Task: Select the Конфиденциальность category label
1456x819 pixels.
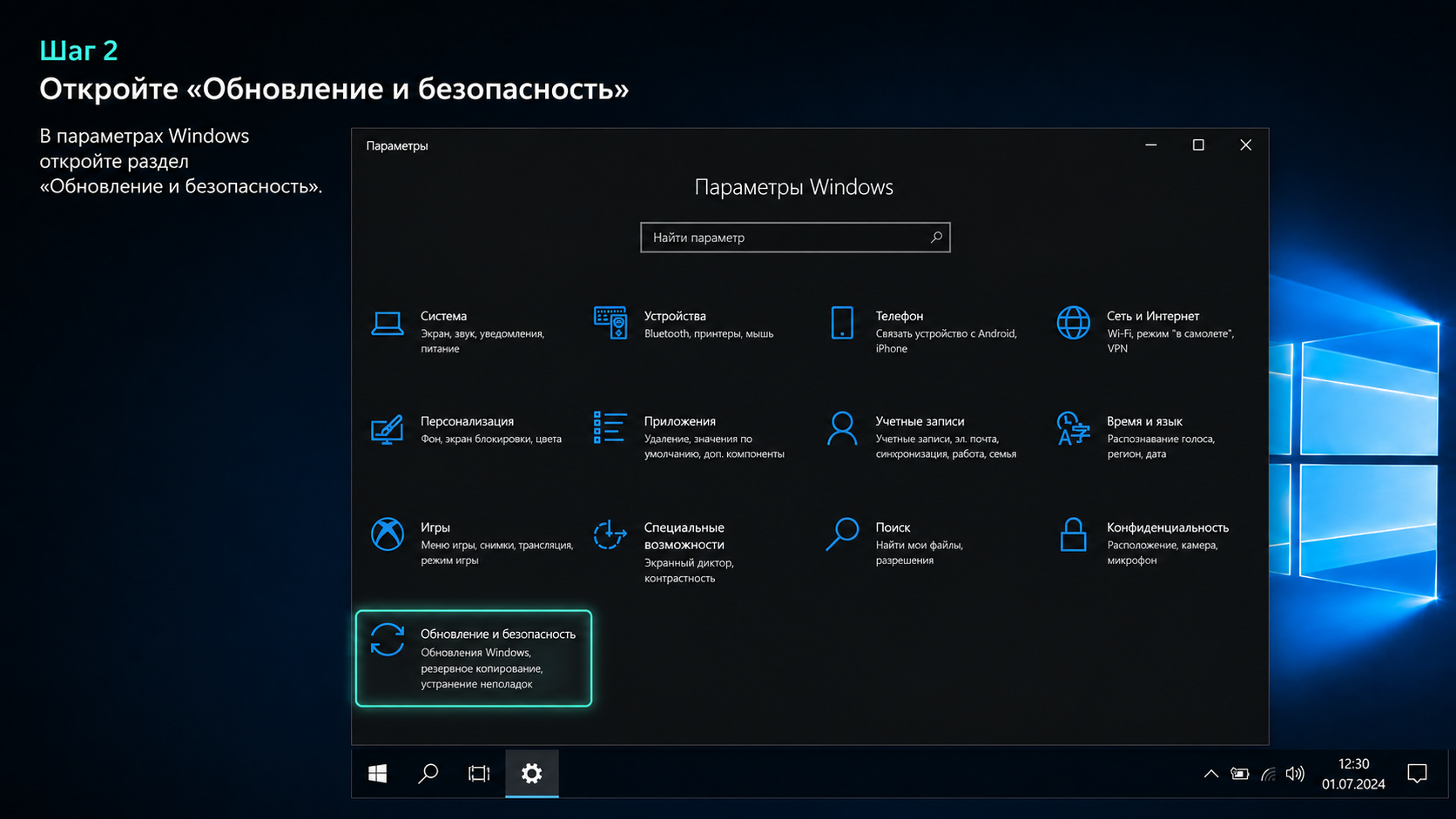Action: 1168,527
